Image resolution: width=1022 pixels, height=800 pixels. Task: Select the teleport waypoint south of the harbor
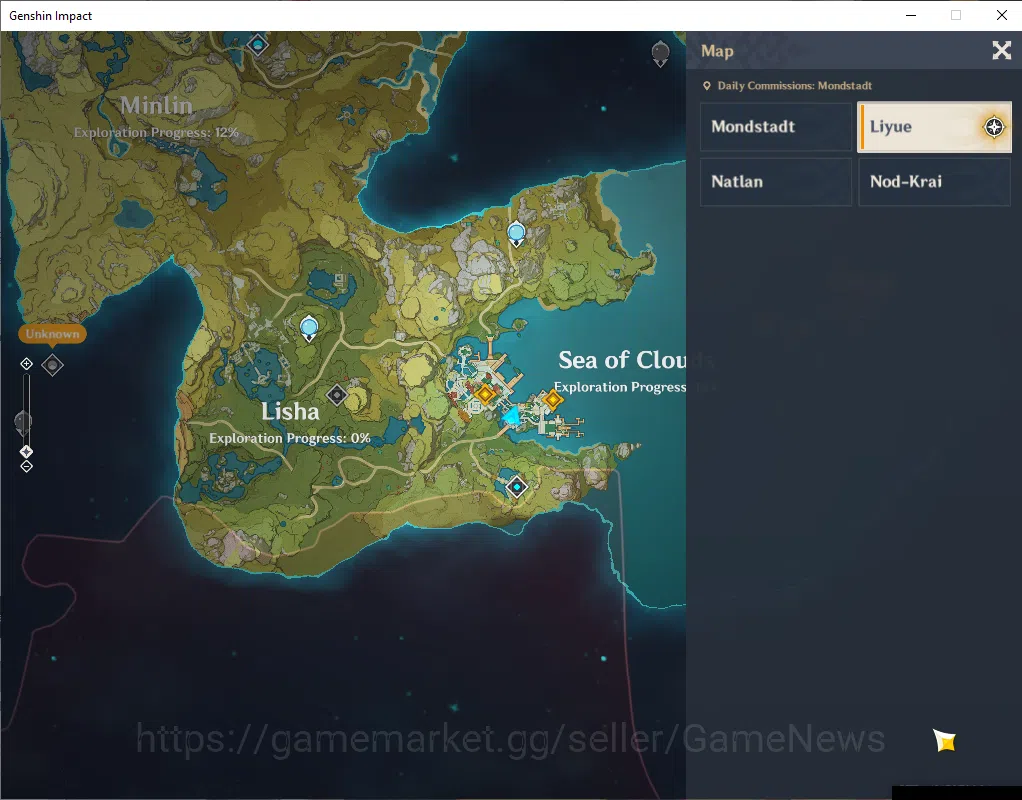pos(517,486)
